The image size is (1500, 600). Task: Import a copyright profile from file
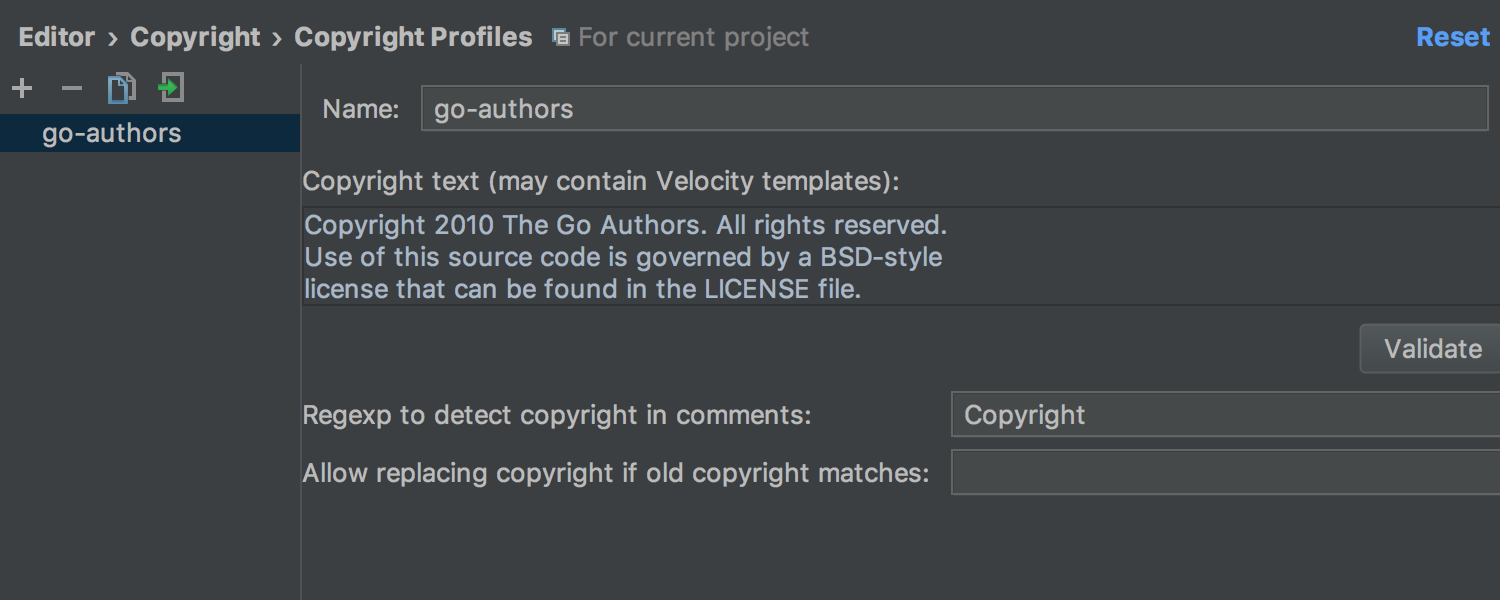(171, 88)
